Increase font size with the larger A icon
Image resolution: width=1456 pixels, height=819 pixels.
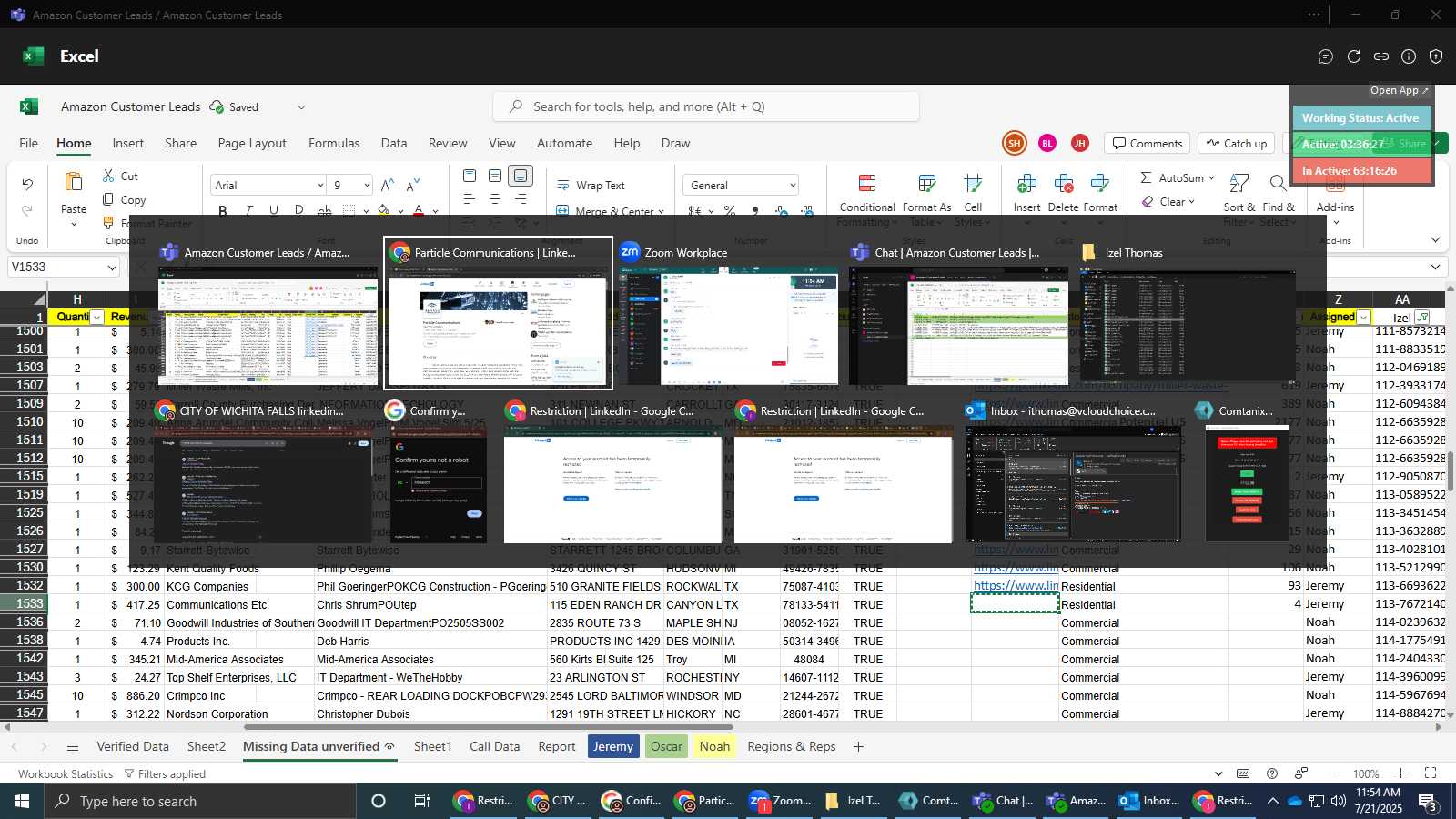[x=388, y=185]
